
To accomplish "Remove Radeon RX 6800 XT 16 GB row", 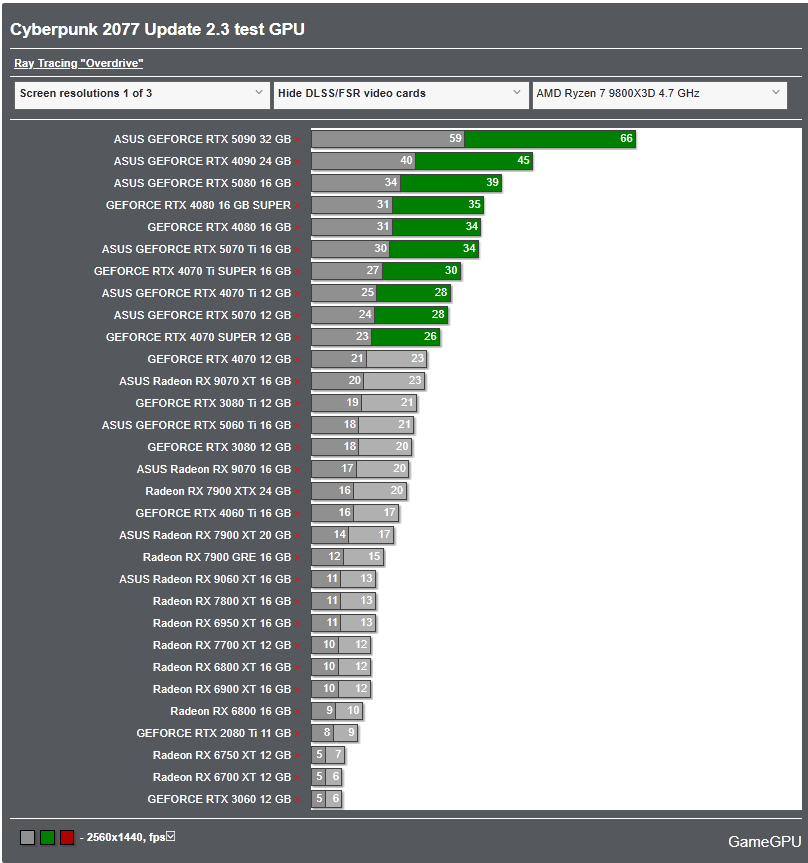I will coord(298,668).
